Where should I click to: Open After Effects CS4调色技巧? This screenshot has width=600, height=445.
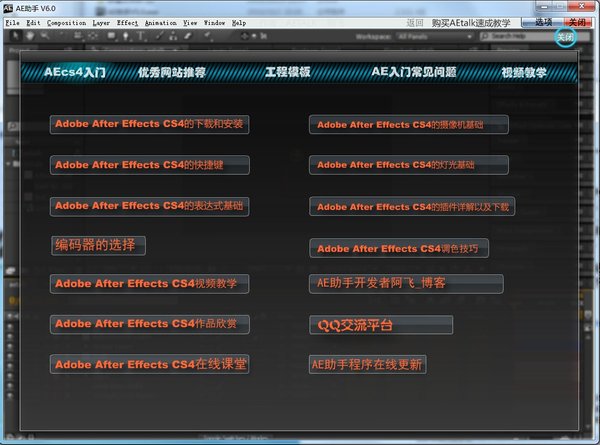pyautogui.click(x=399, y=248)
